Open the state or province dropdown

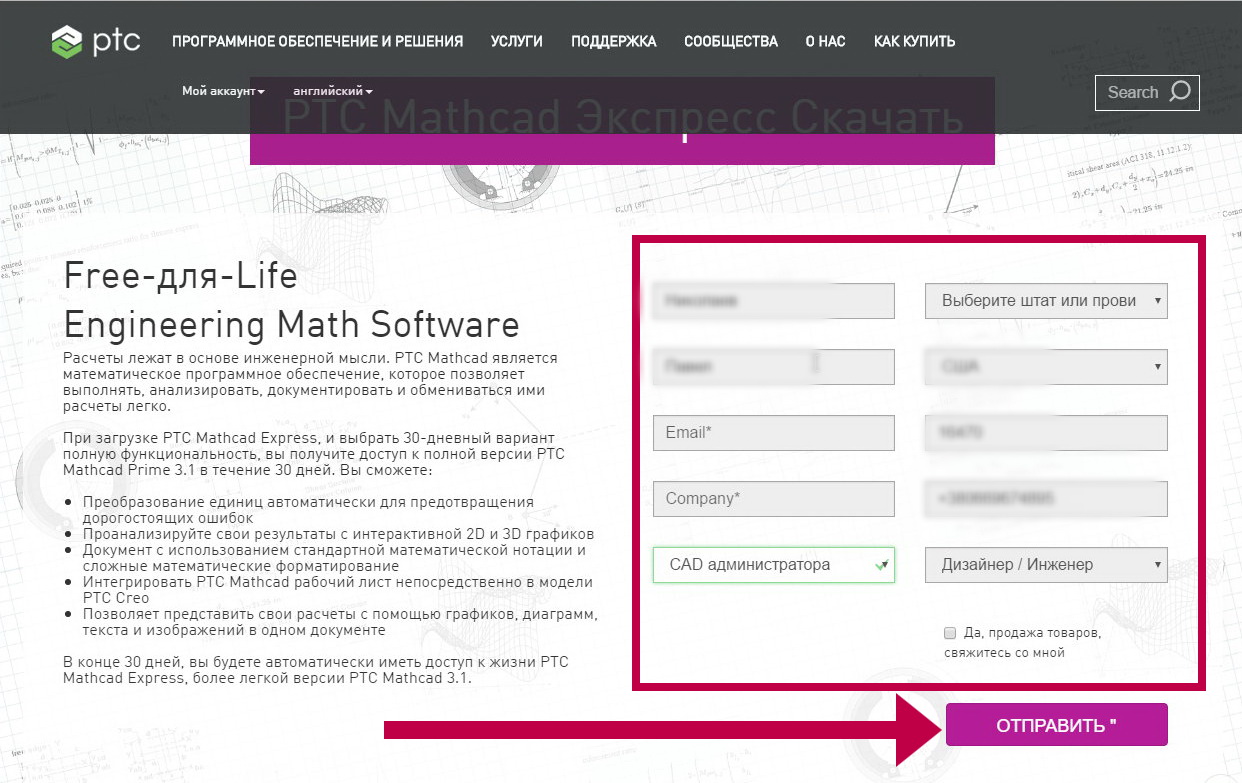1046,301
